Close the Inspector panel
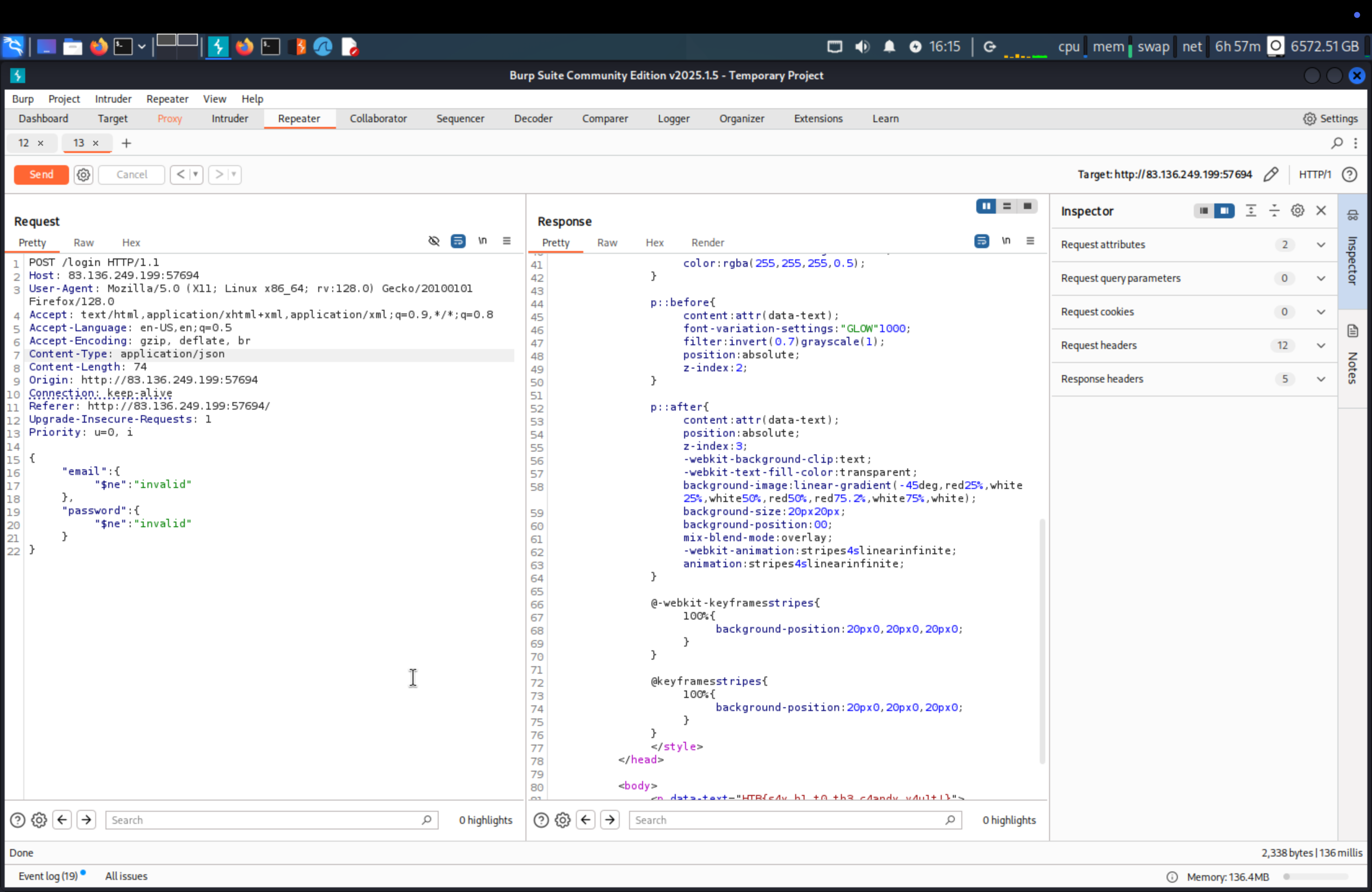This screenshot has height=892, width=1372. (x=1321, y=211)
